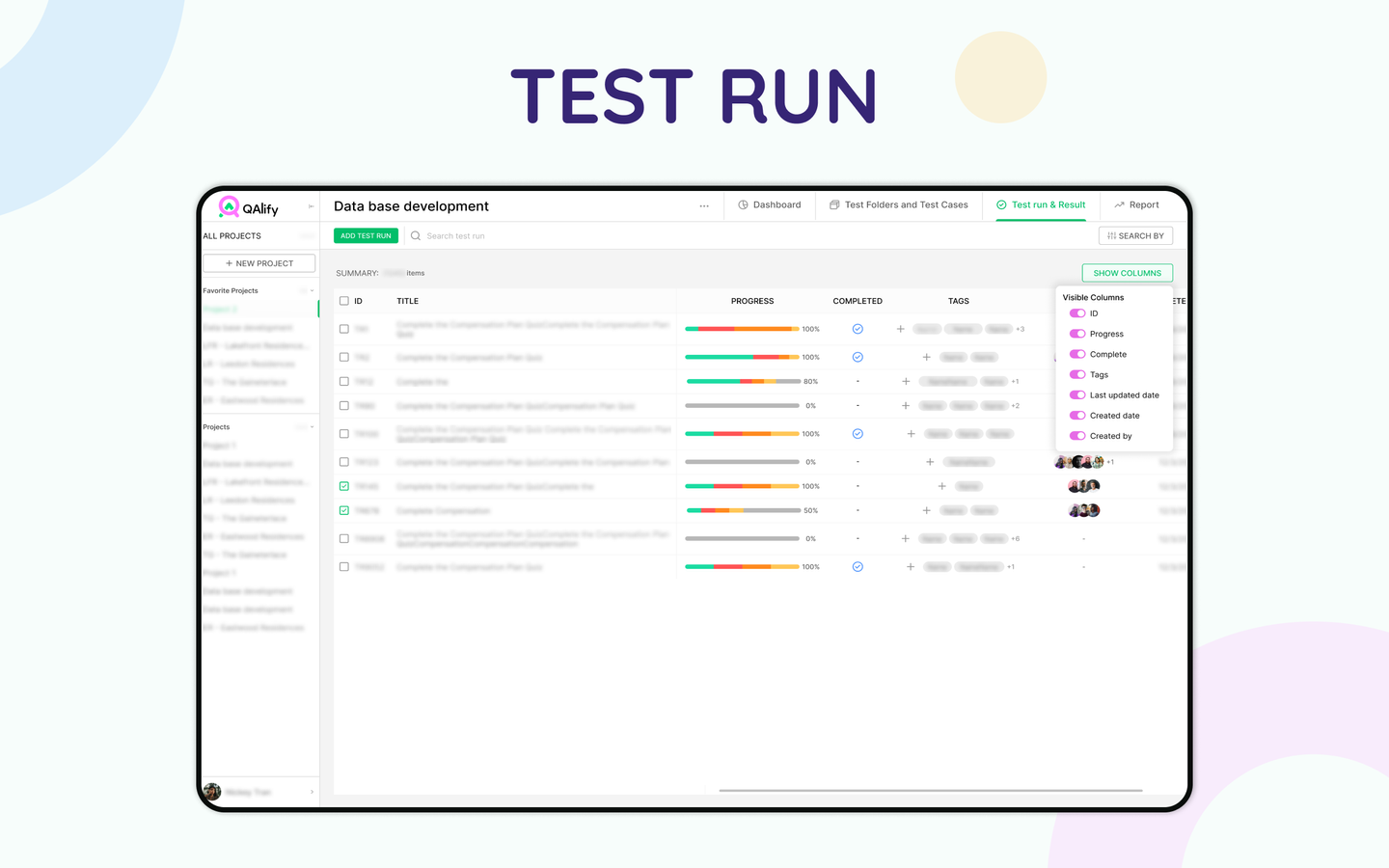The height and width of the screenshot is (868, 1389).
Task: Disable the Last updated date toggle
Action: [1077, 394]
